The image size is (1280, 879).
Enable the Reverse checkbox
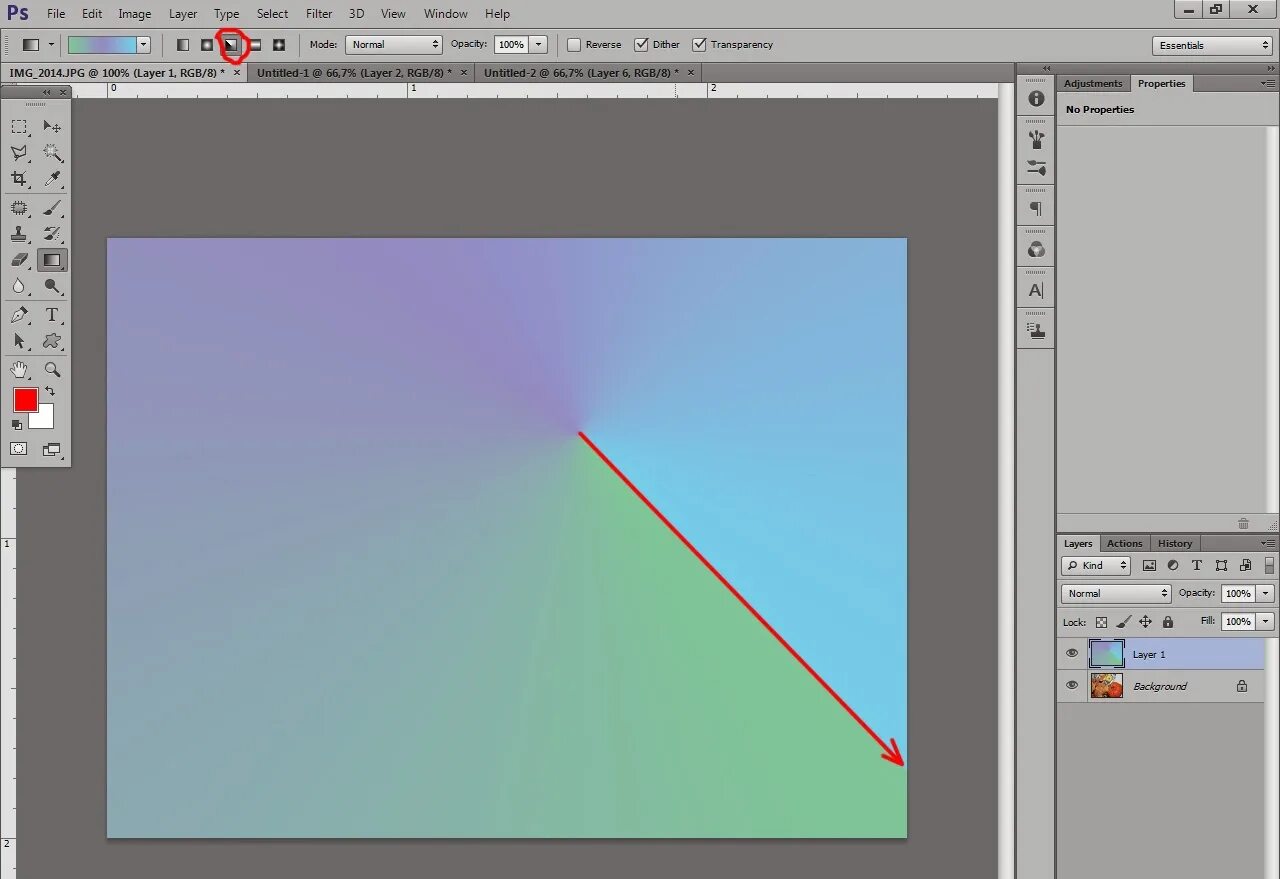[574, 45]
